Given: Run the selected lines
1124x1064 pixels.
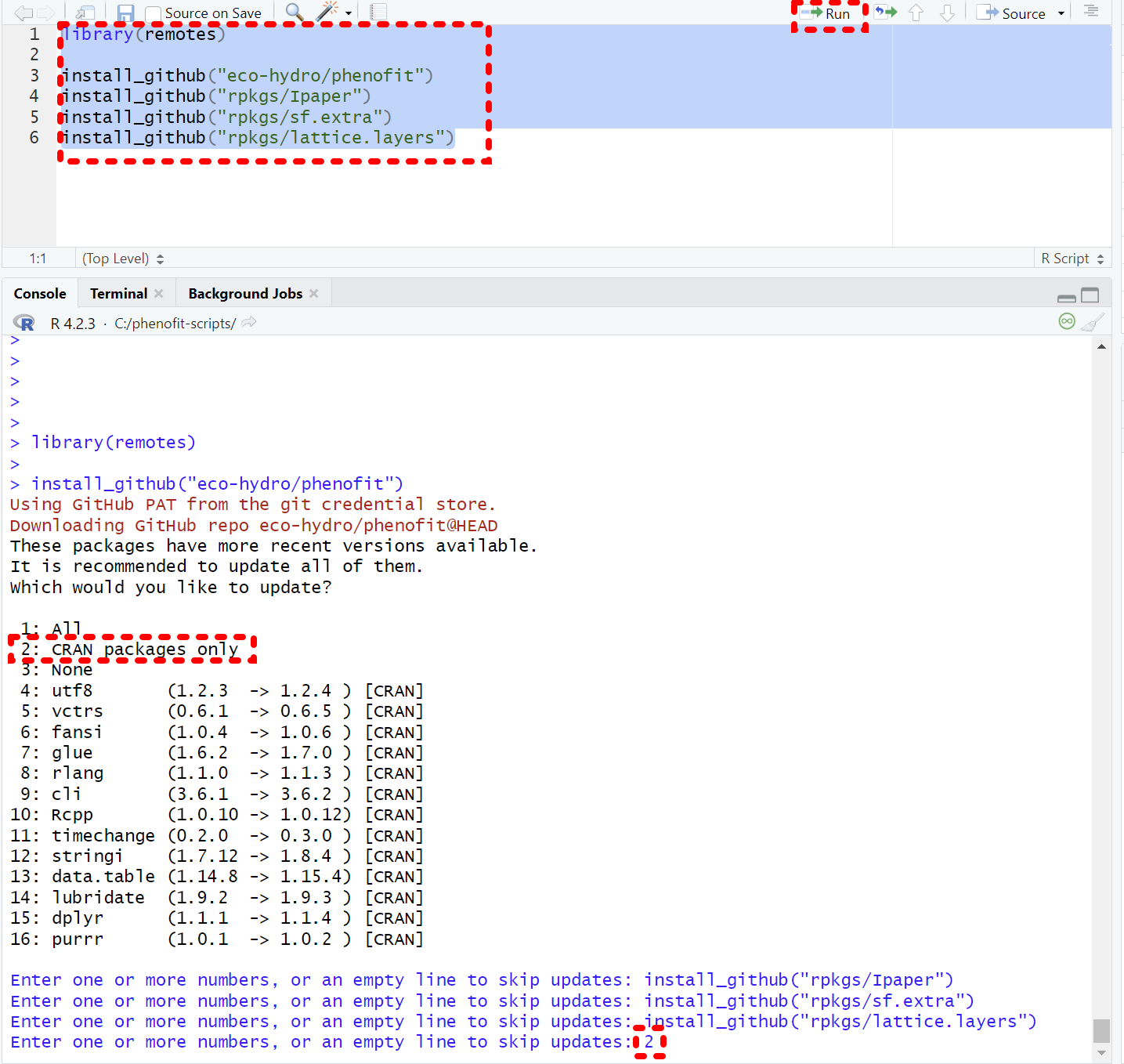Looking at the screenshot, I should coord(827,13).
